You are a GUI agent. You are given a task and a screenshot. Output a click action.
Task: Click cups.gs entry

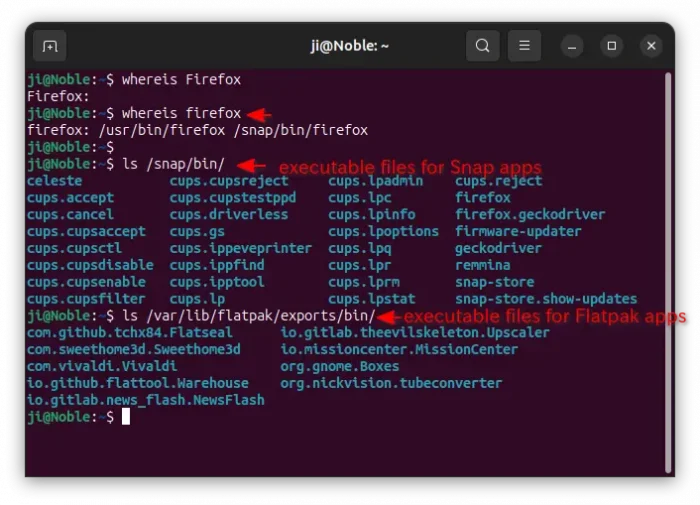click(197, 232)
